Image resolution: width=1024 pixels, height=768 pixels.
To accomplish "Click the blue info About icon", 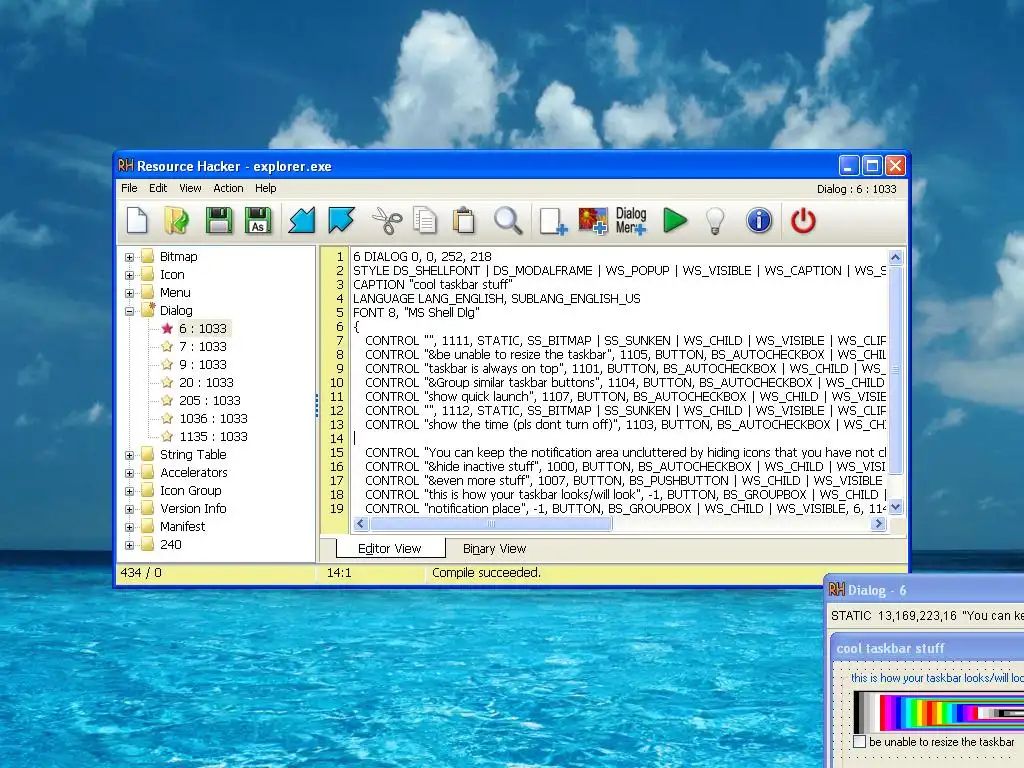I will [759, 220].
